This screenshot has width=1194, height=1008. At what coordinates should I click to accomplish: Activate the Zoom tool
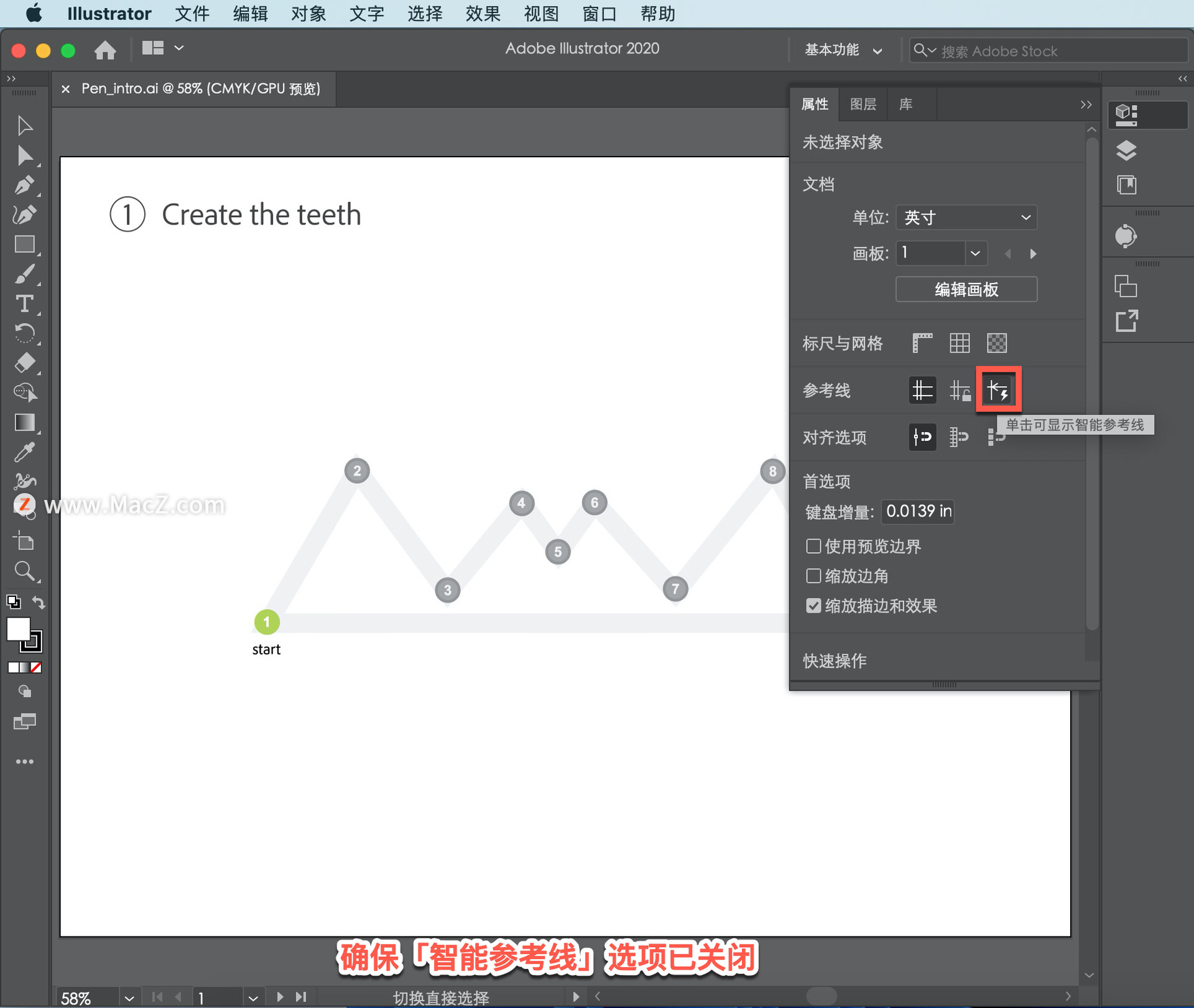24,571
